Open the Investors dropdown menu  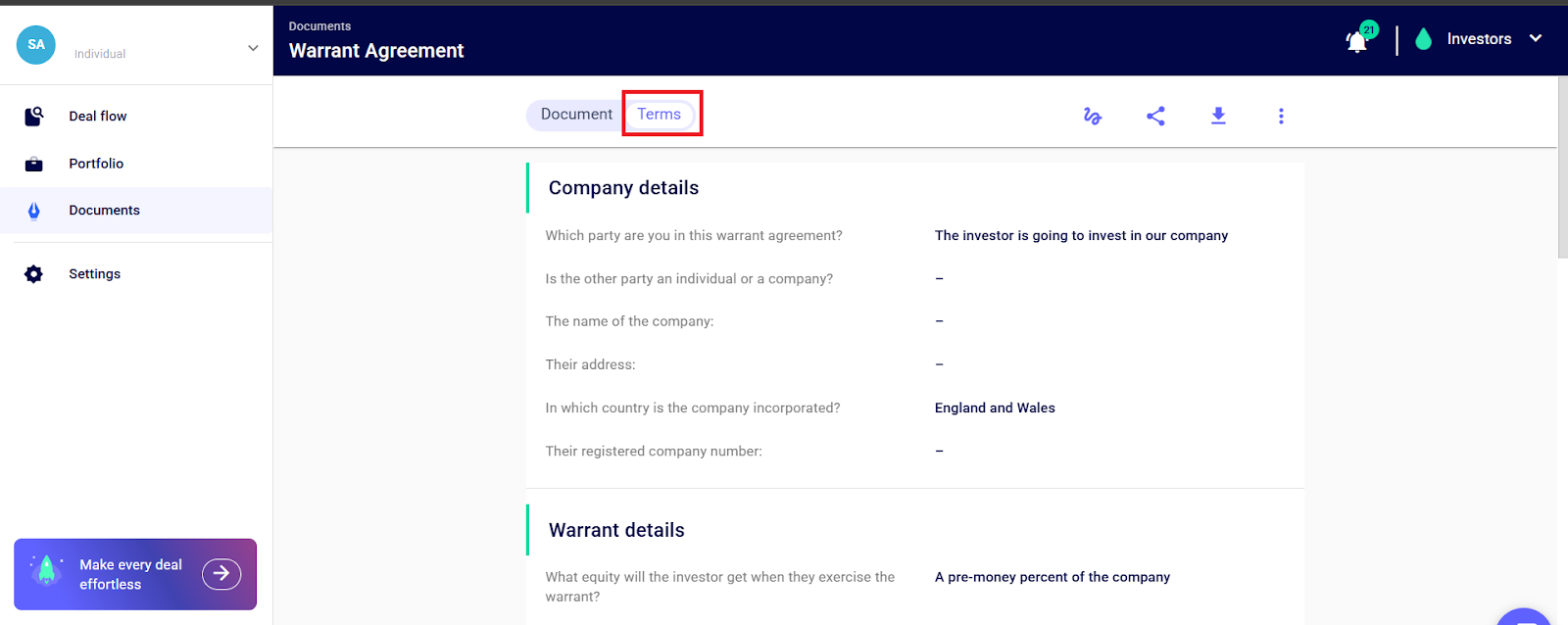coord(1535,39)
